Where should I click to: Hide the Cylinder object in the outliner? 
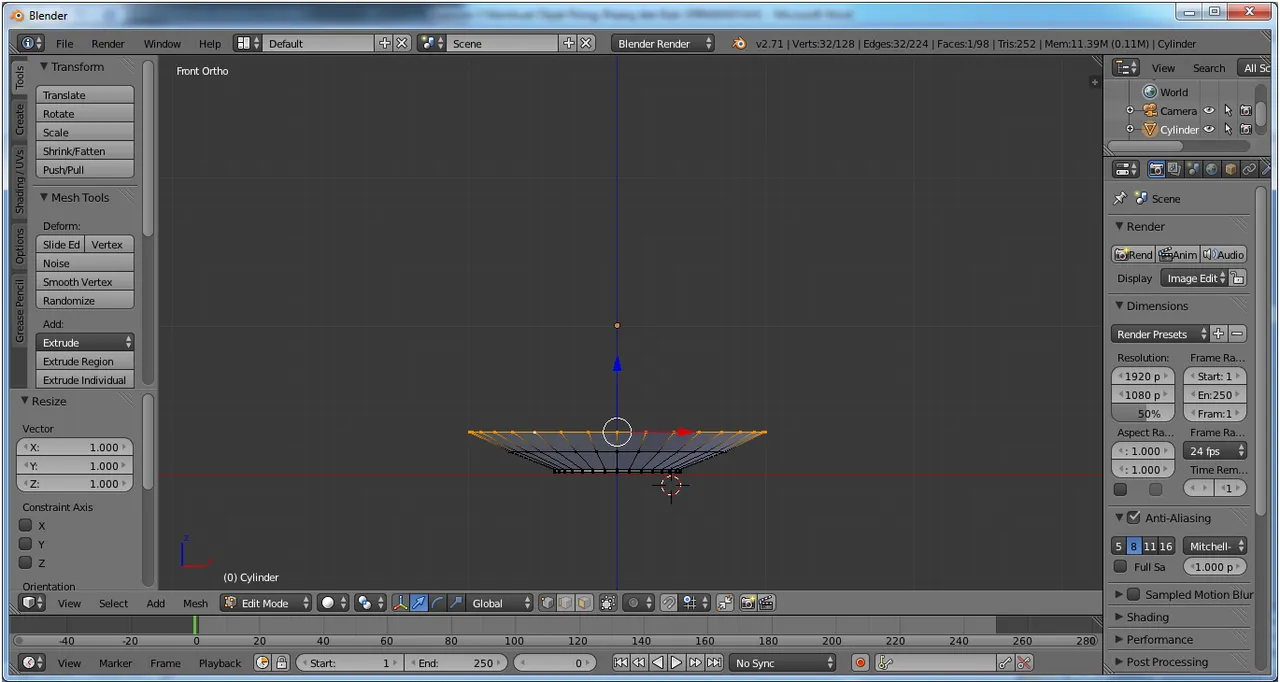pyautogui.click(x=1209, y=130)
